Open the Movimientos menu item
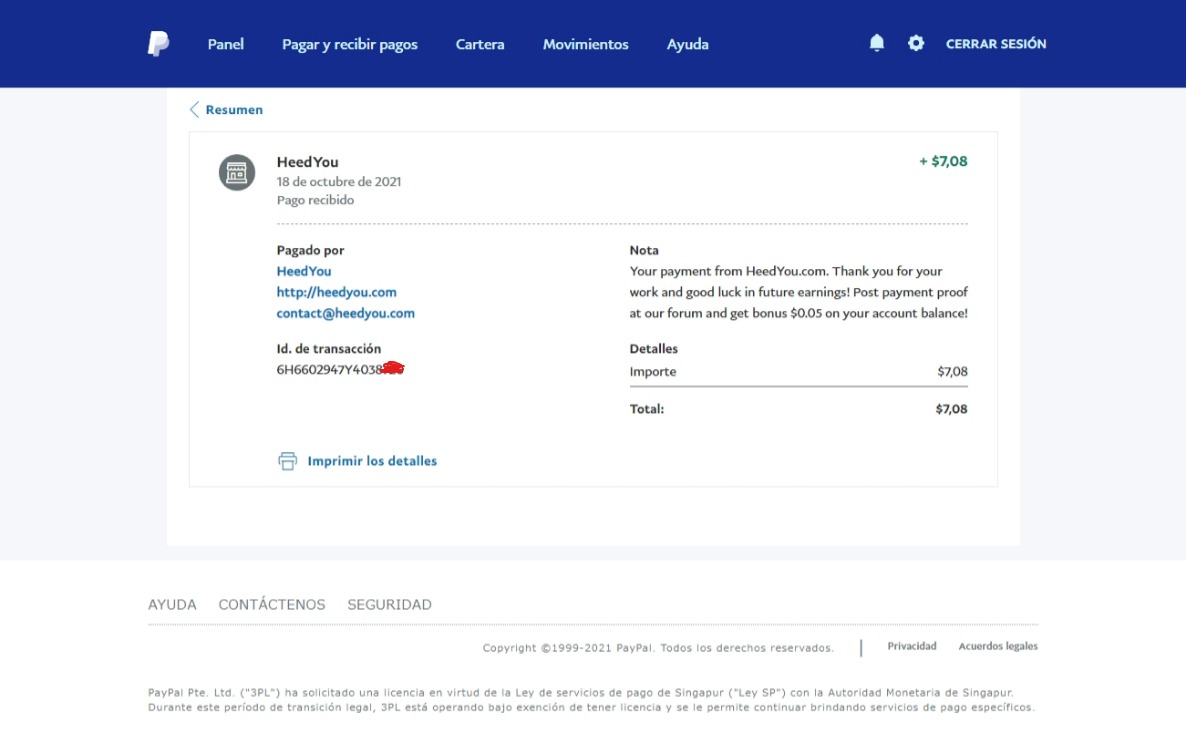The width and height of the screenshot is (1186, 746). [x=585, y=44]
